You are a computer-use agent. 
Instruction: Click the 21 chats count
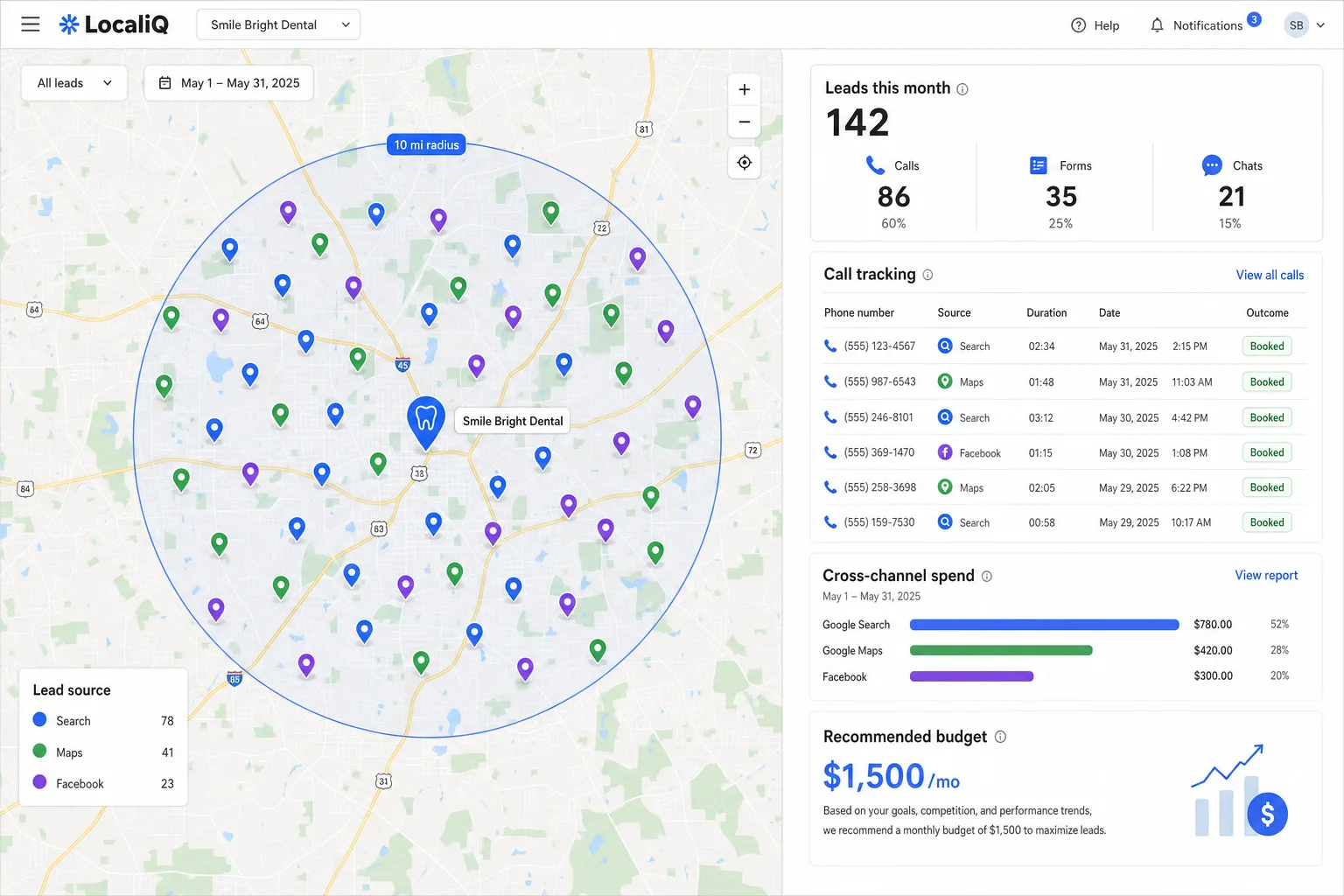pyautogui.click(x=1231, y=197)
